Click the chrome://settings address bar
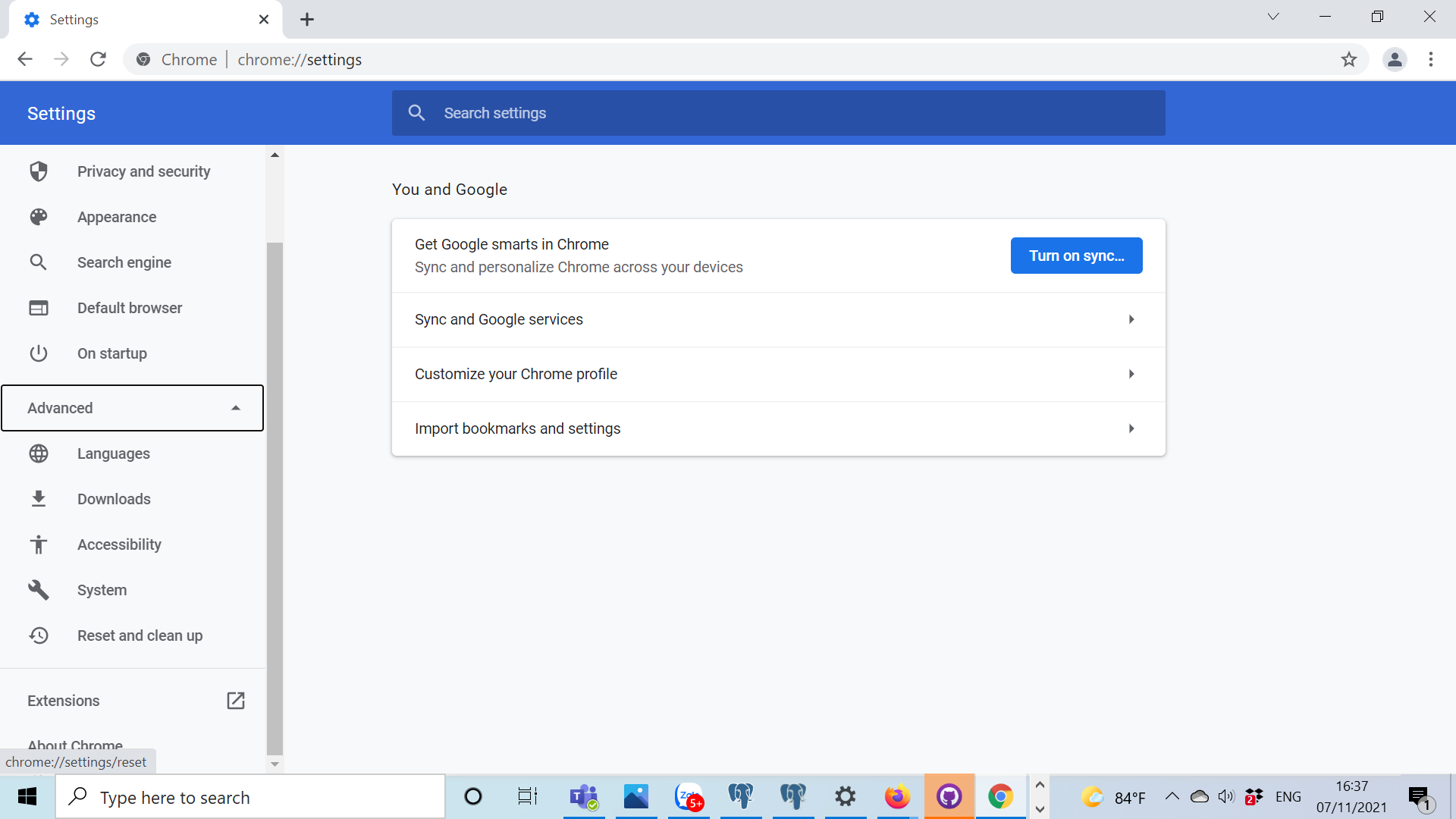The image size is (1456, 819). [746, 59]
